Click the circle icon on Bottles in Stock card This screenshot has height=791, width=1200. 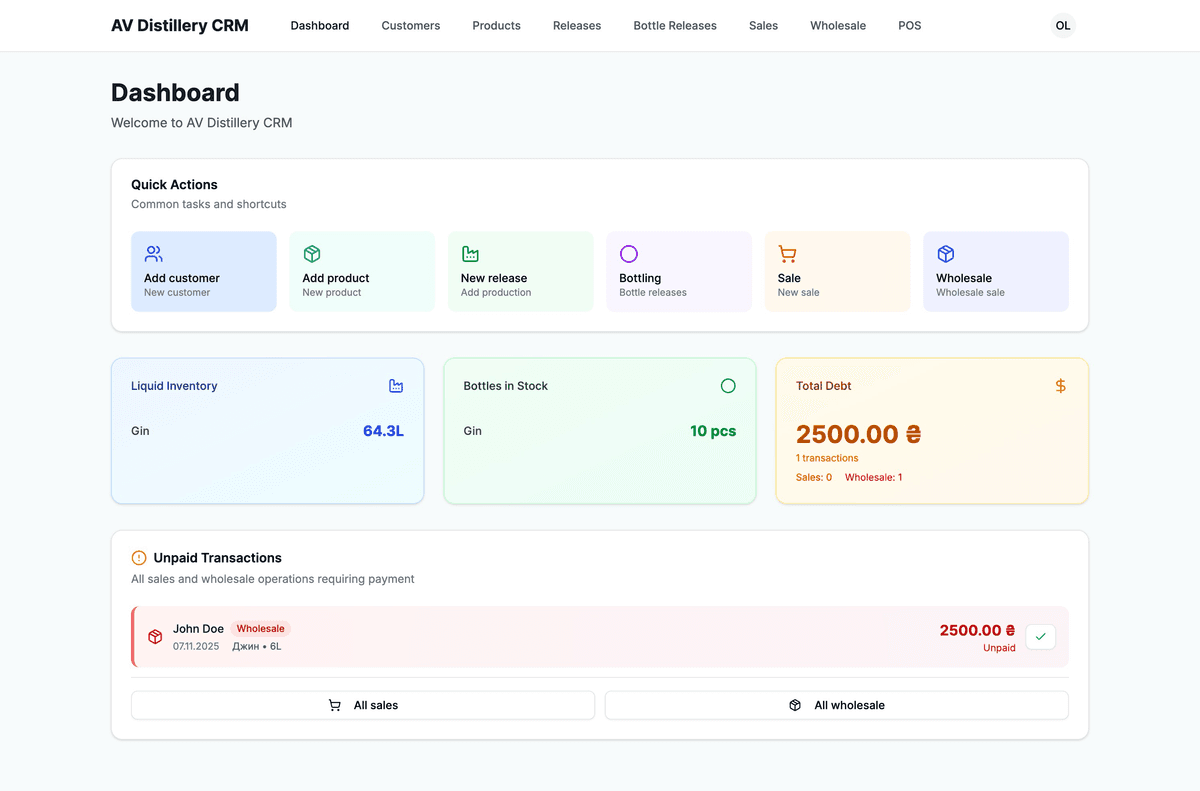pos(728,385)
